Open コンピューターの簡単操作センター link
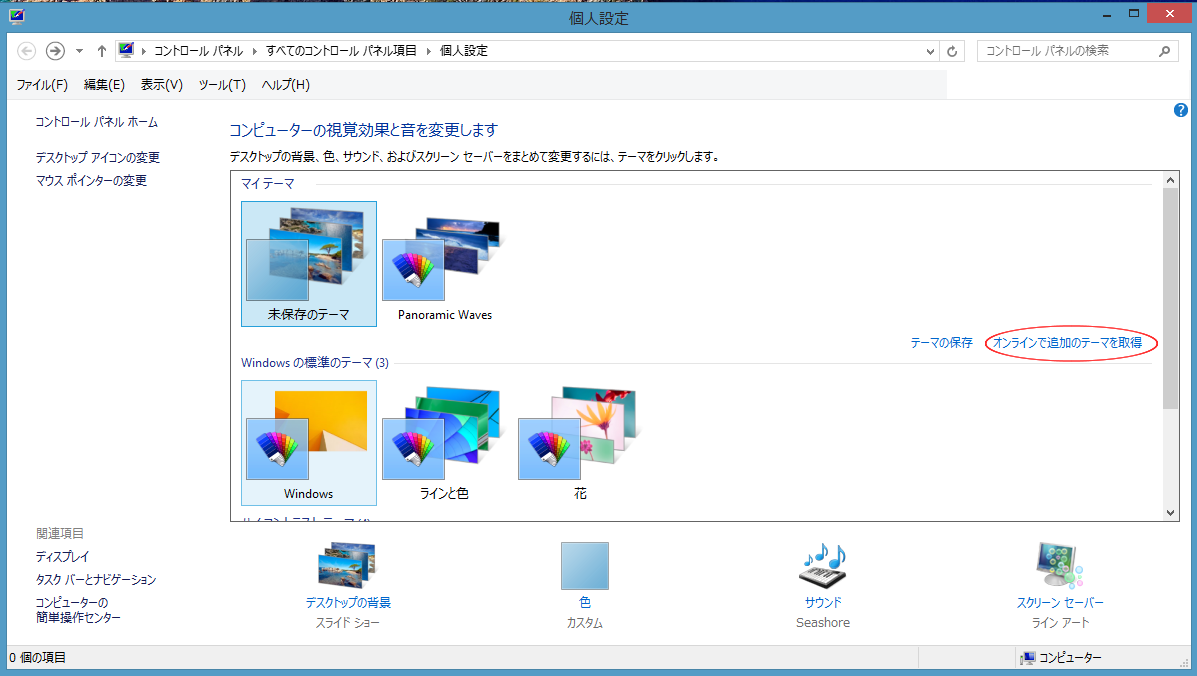 (x=78, y=610)
